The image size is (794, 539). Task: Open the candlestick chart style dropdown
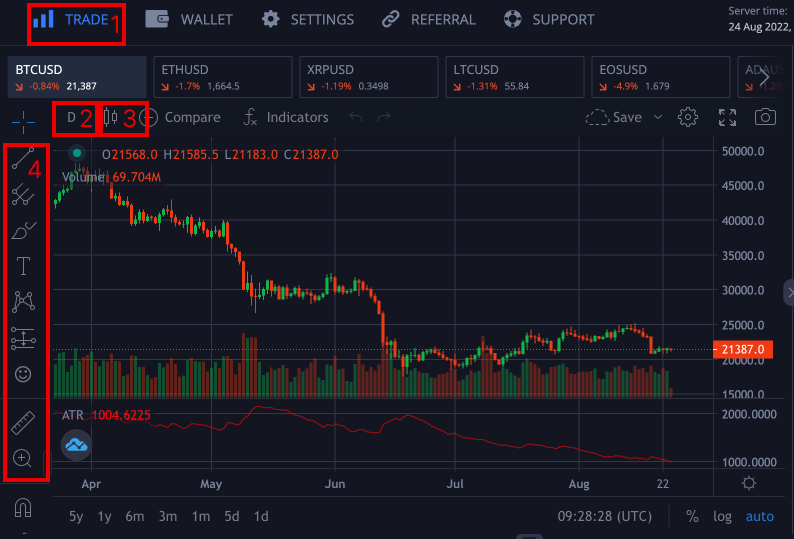point(111,118)
